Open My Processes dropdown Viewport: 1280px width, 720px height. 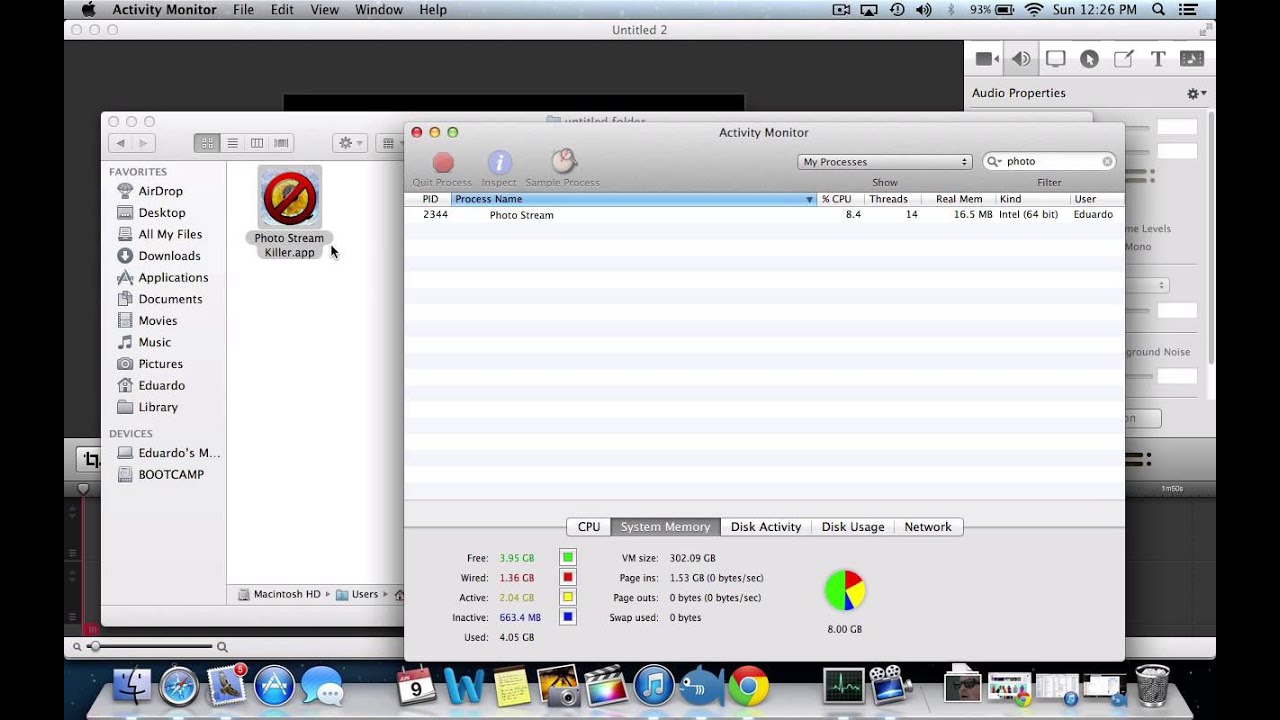tap(885, 161)
